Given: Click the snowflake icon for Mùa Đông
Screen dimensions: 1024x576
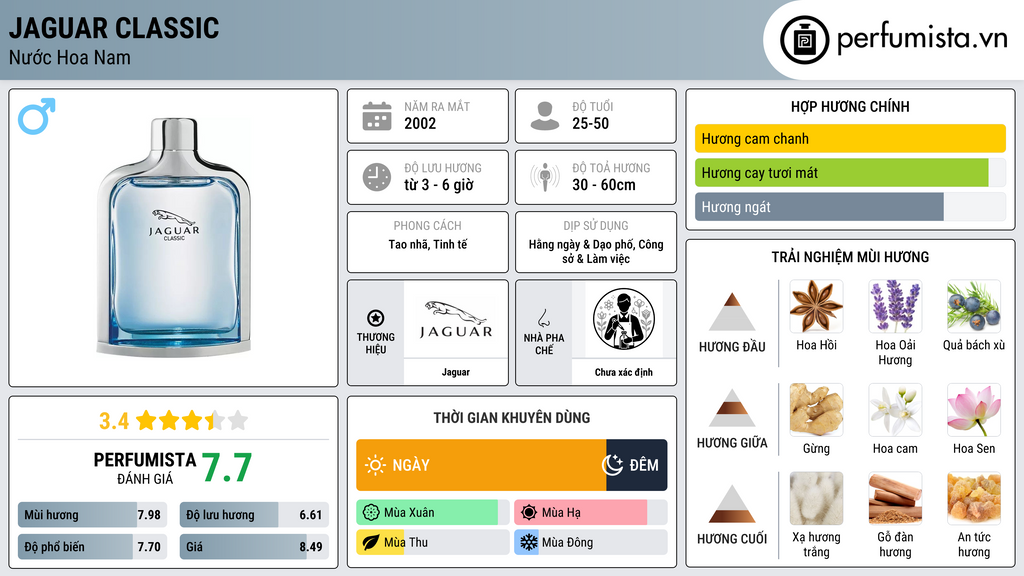Looking at the screenshot, I should coord(529,542).
